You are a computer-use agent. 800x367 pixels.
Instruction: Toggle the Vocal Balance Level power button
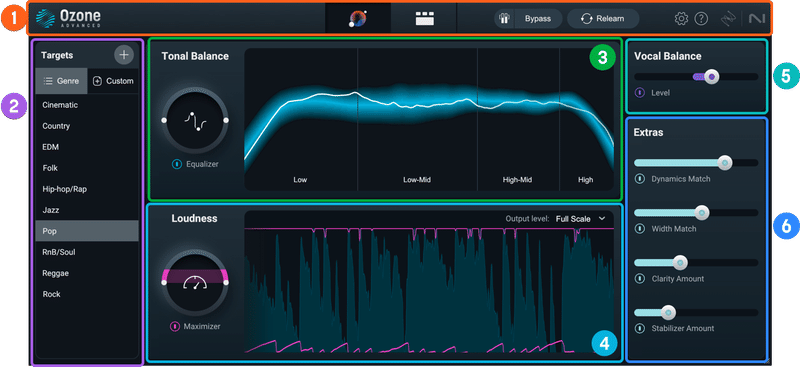pyautogui.click(x=639, y=93)
